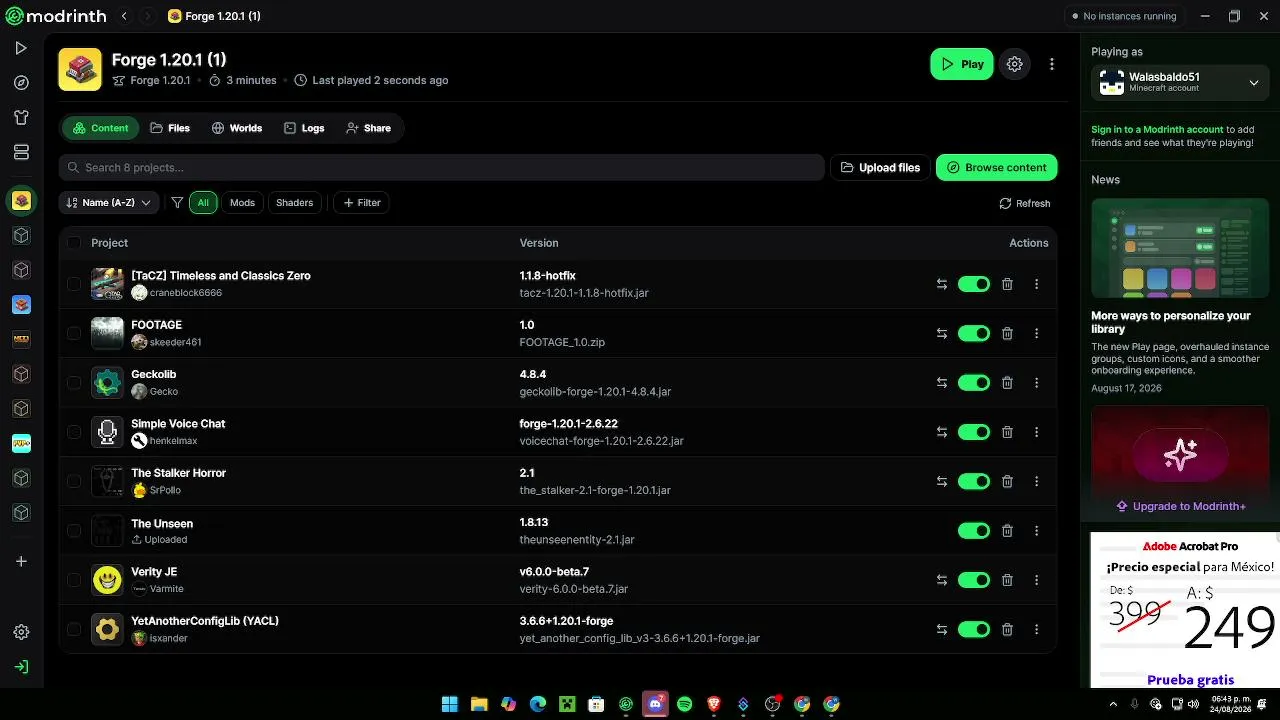This screenshot has height=720, width=1280.
Task: Open more options for Geckolib row
Action: point(1036,383)
